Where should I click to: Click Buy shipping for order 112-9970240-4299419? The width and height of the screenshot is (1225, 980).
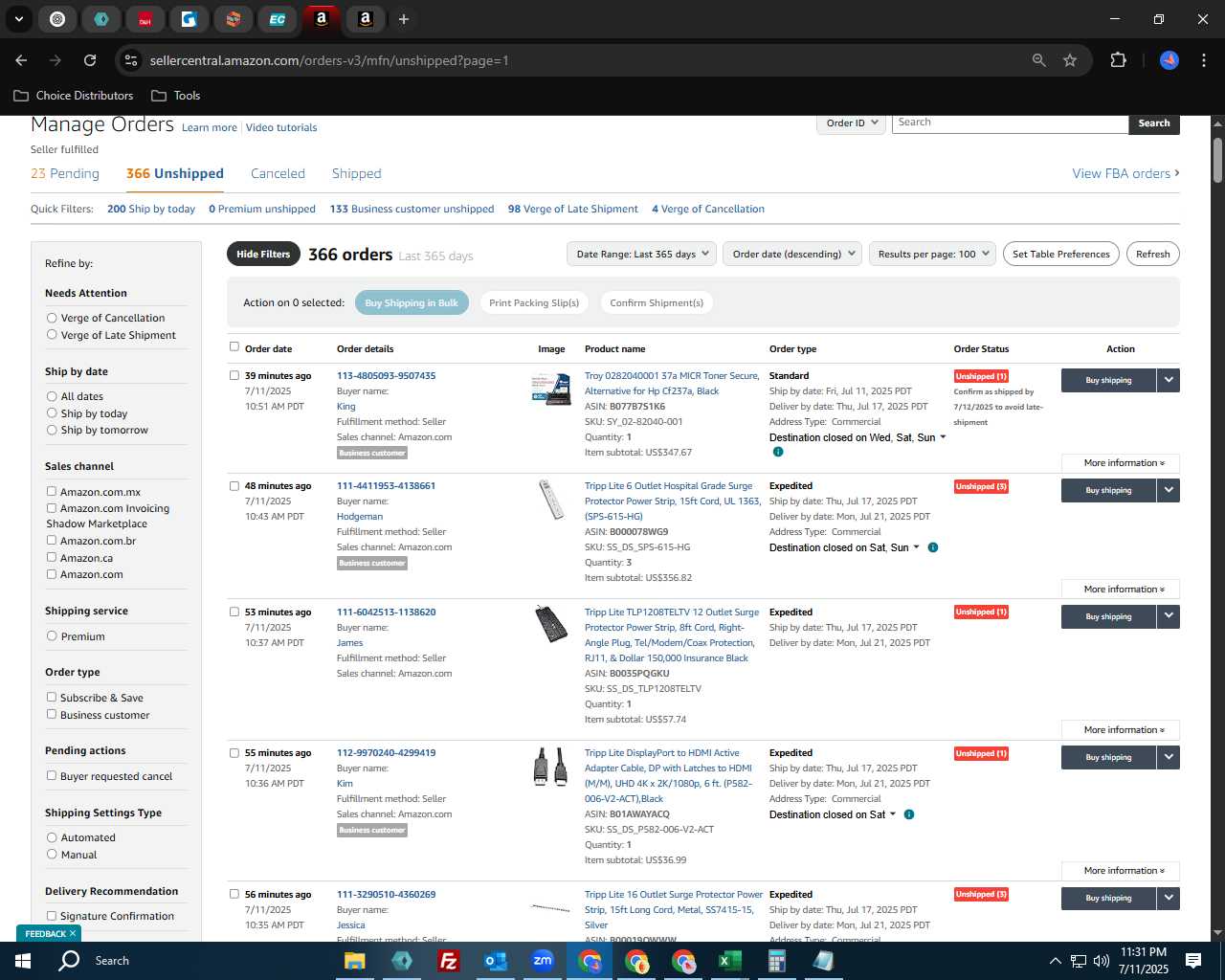coord(1108,757)
